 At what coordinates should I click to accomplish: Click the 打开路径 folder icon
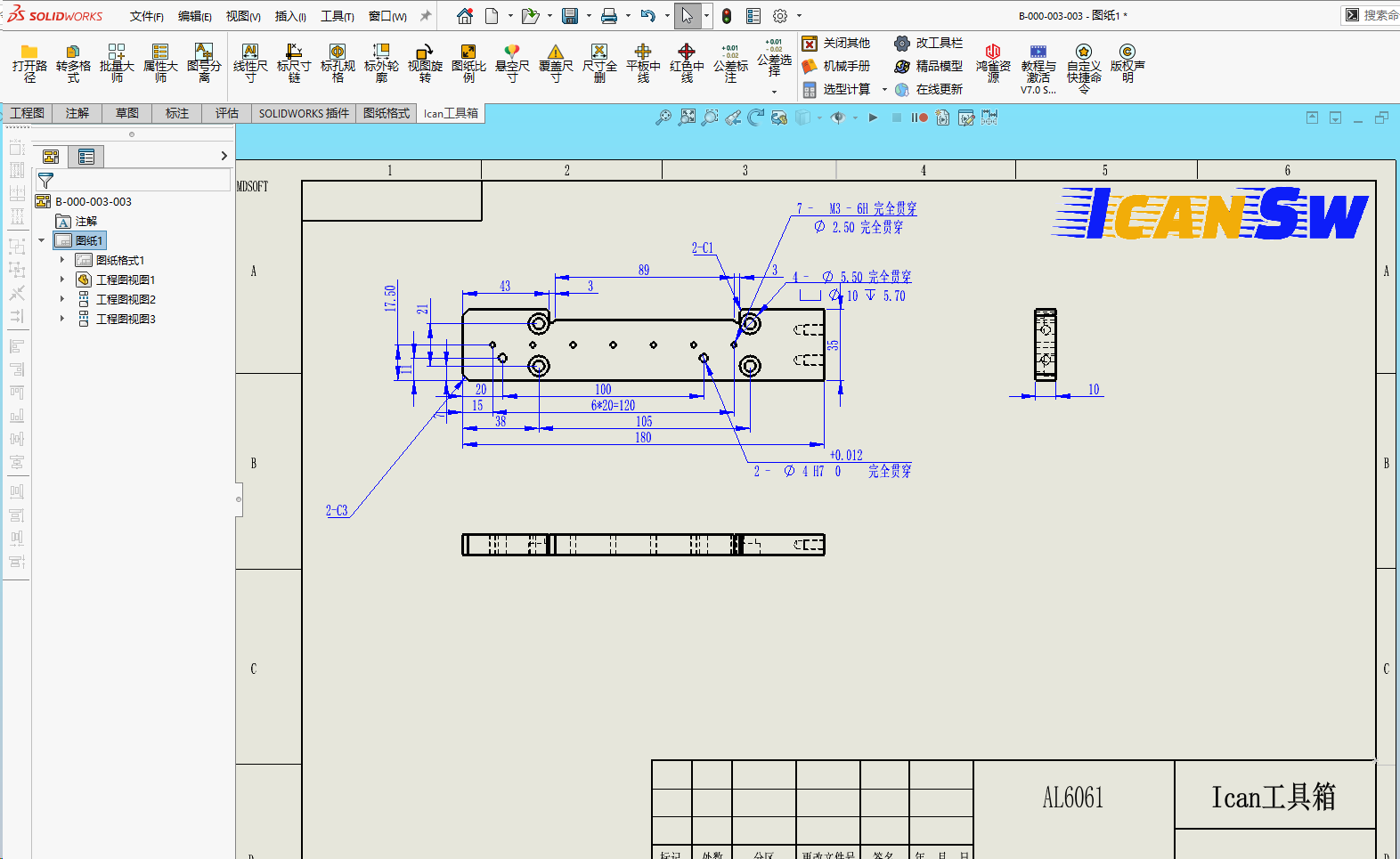[x=29, y=53]
